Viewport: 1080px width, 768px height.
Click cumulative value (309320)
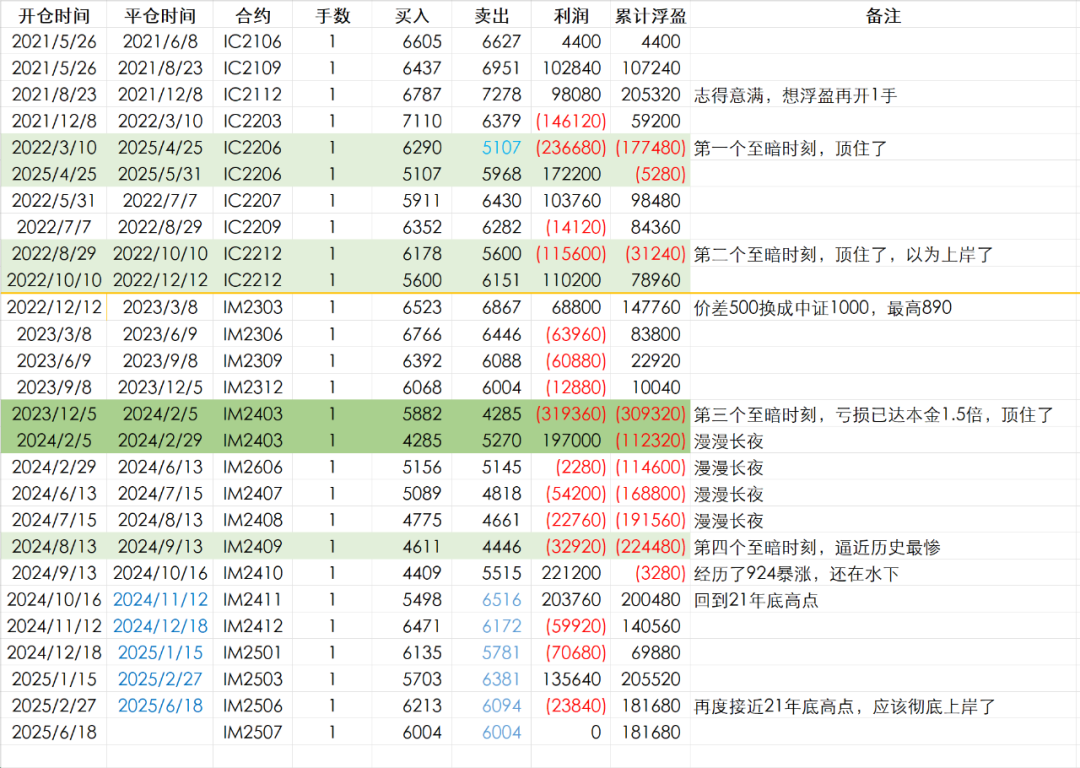pyautogui.click(x=650, y=414)
